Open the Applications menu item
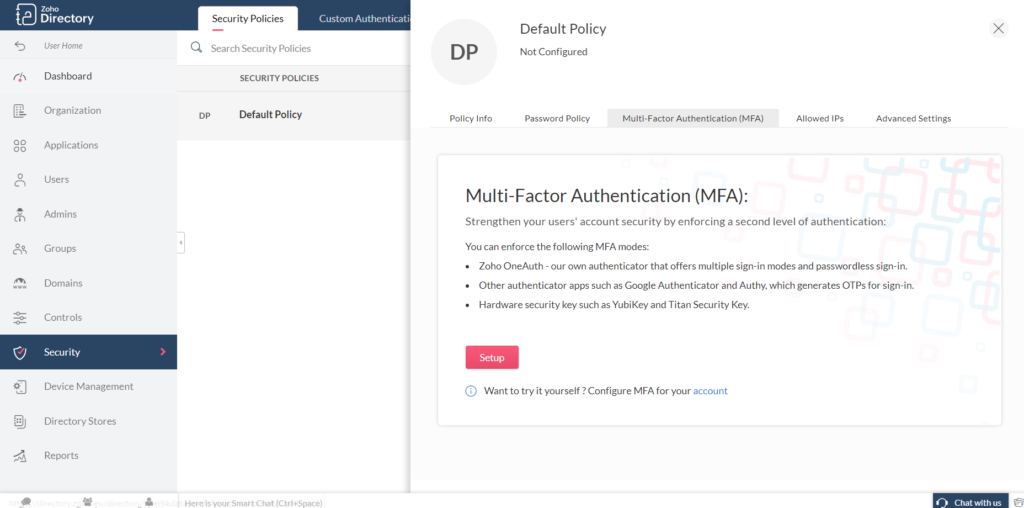The height and width of the screenshot is (508, 1024). coord(88,145)
